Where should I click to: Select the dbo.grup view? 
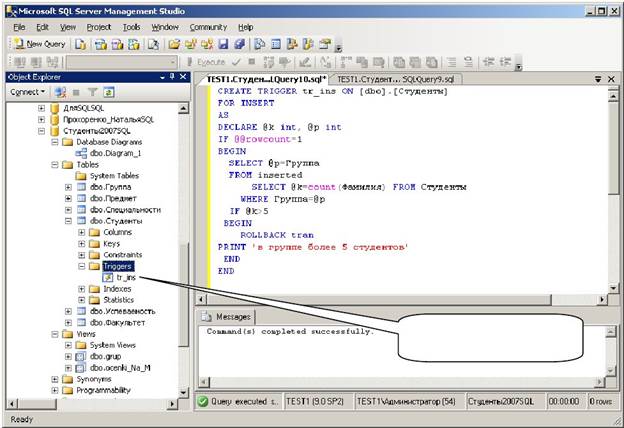(105, 356)
